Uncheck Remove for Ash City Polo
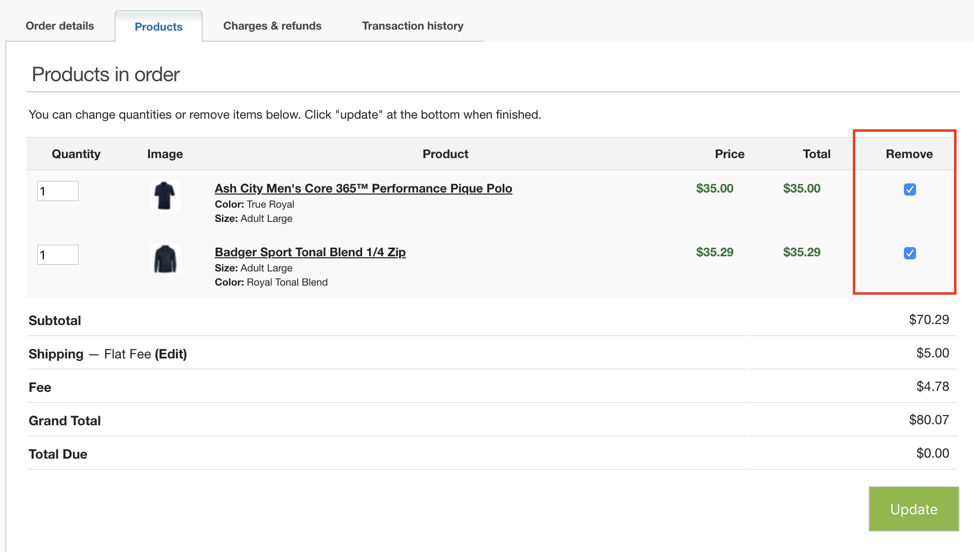Screen dimensions: 974x552 point(909,189)
